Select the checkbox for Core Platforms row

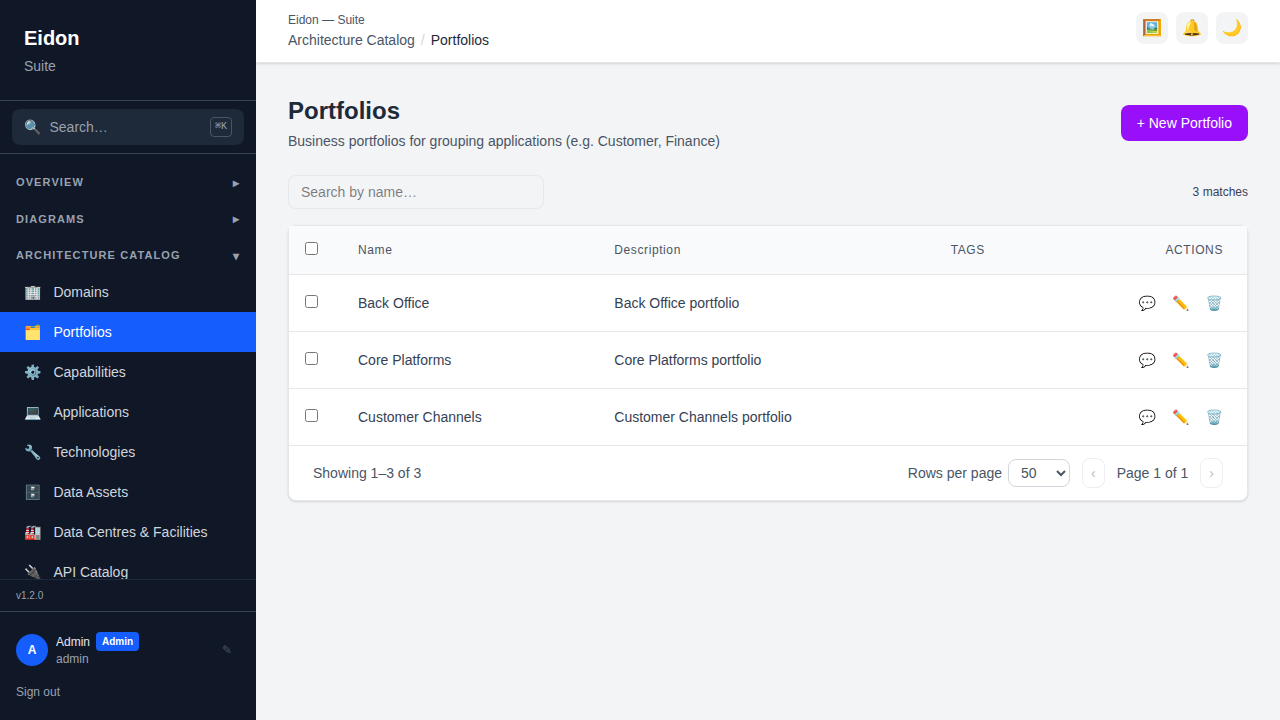(x=311, y=358)
